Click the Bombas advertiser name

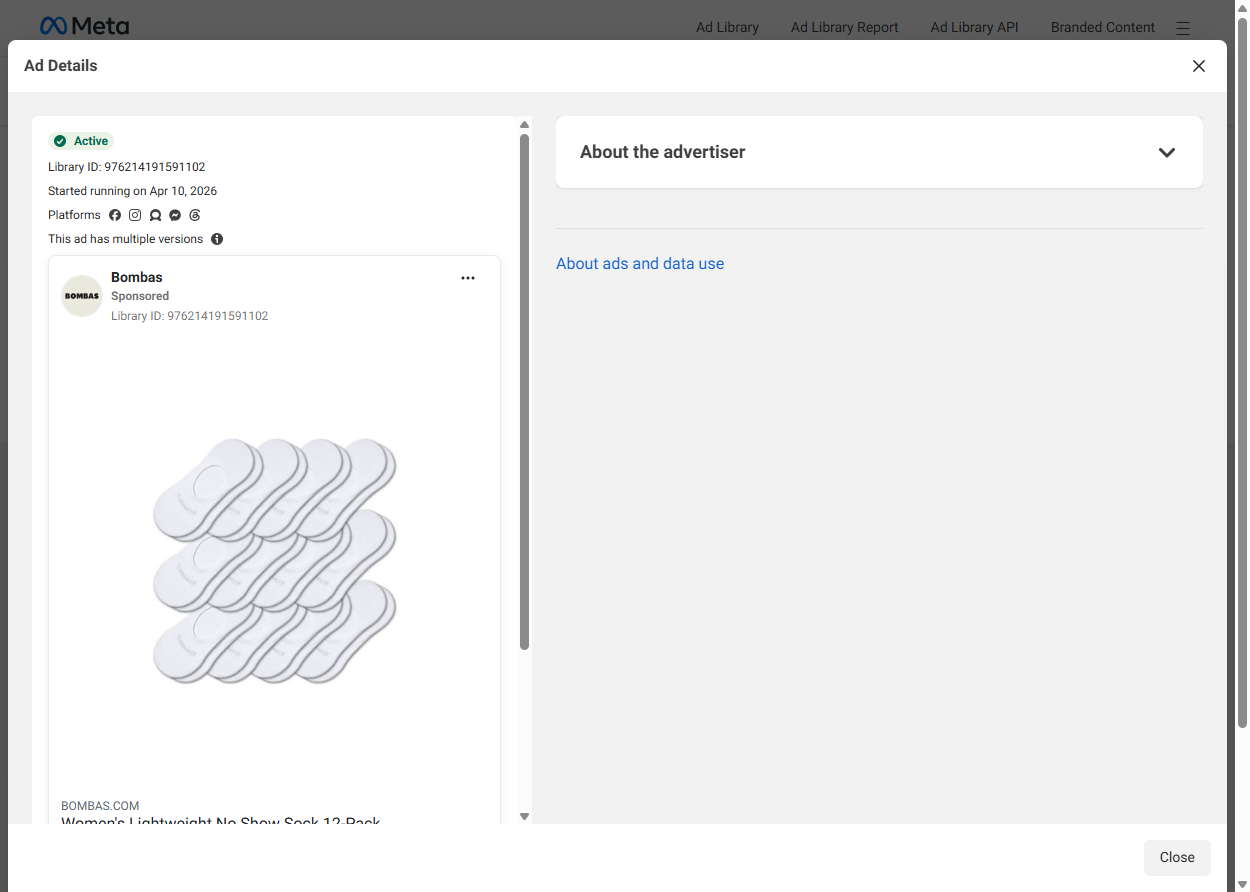pyautogui.click(x=137, y=277)
